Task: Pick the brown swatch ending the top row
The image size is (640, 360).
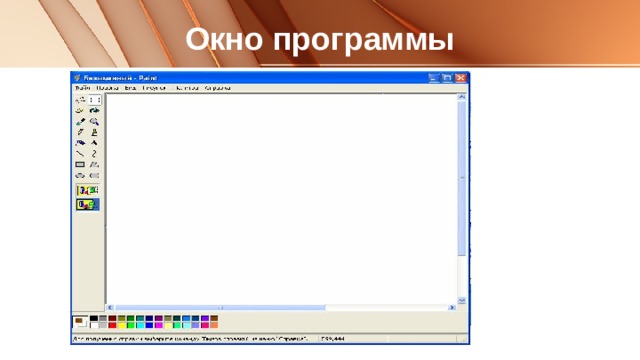Action: (x=214, y=318)
